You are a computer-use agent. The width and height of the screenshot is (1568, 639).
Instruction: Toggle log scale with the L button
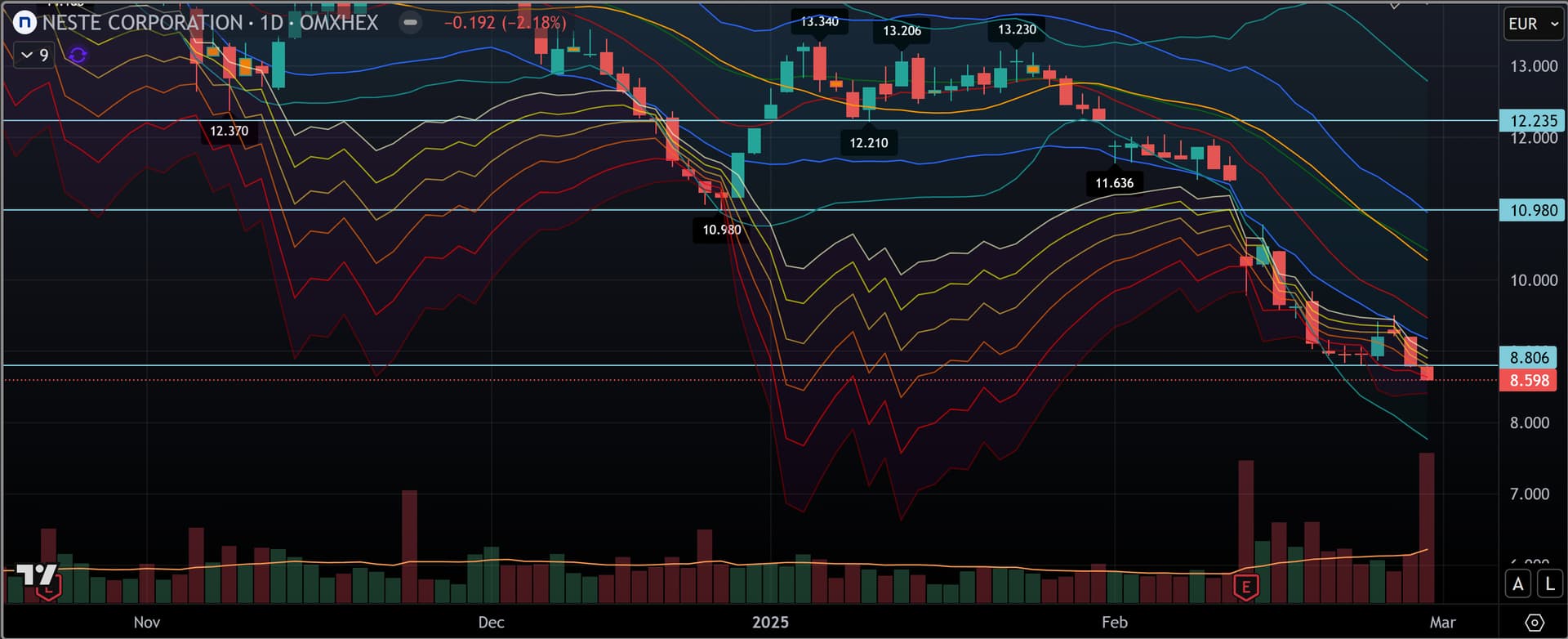tap(1549, 584)
